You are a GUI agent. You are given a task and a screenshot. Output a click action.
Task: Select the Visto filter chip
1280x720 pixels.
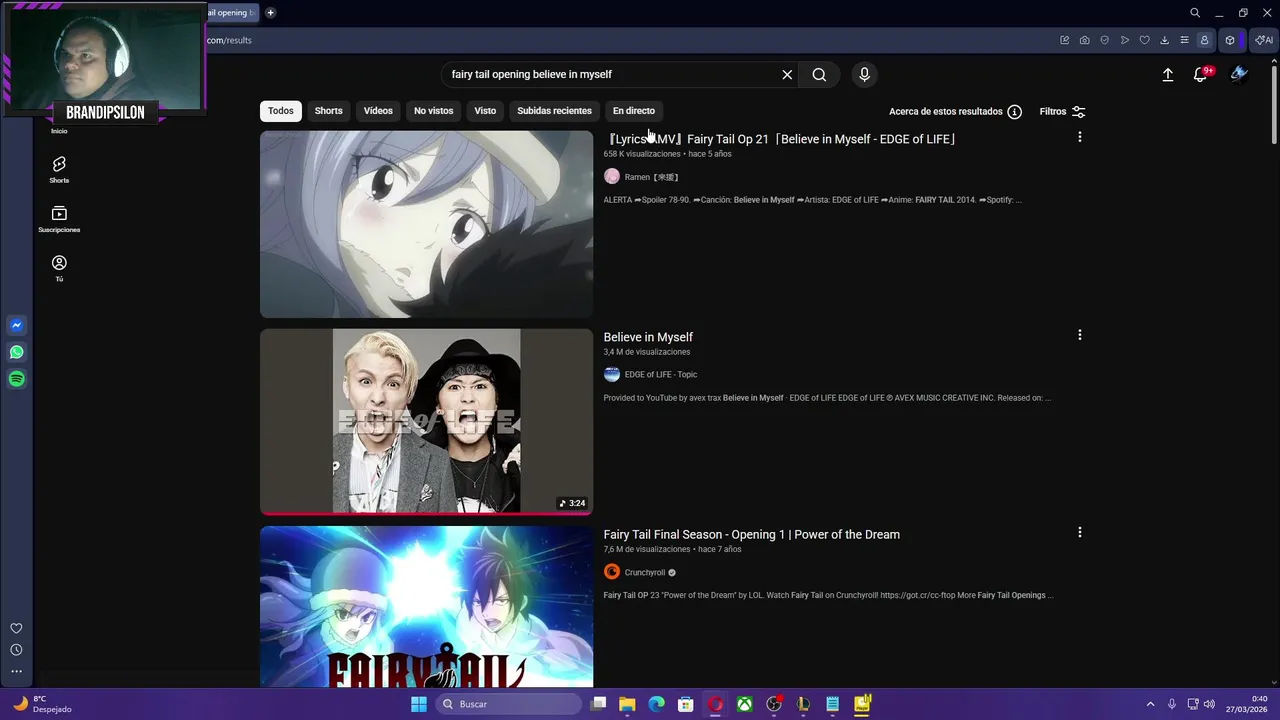[x=485, y=111]
